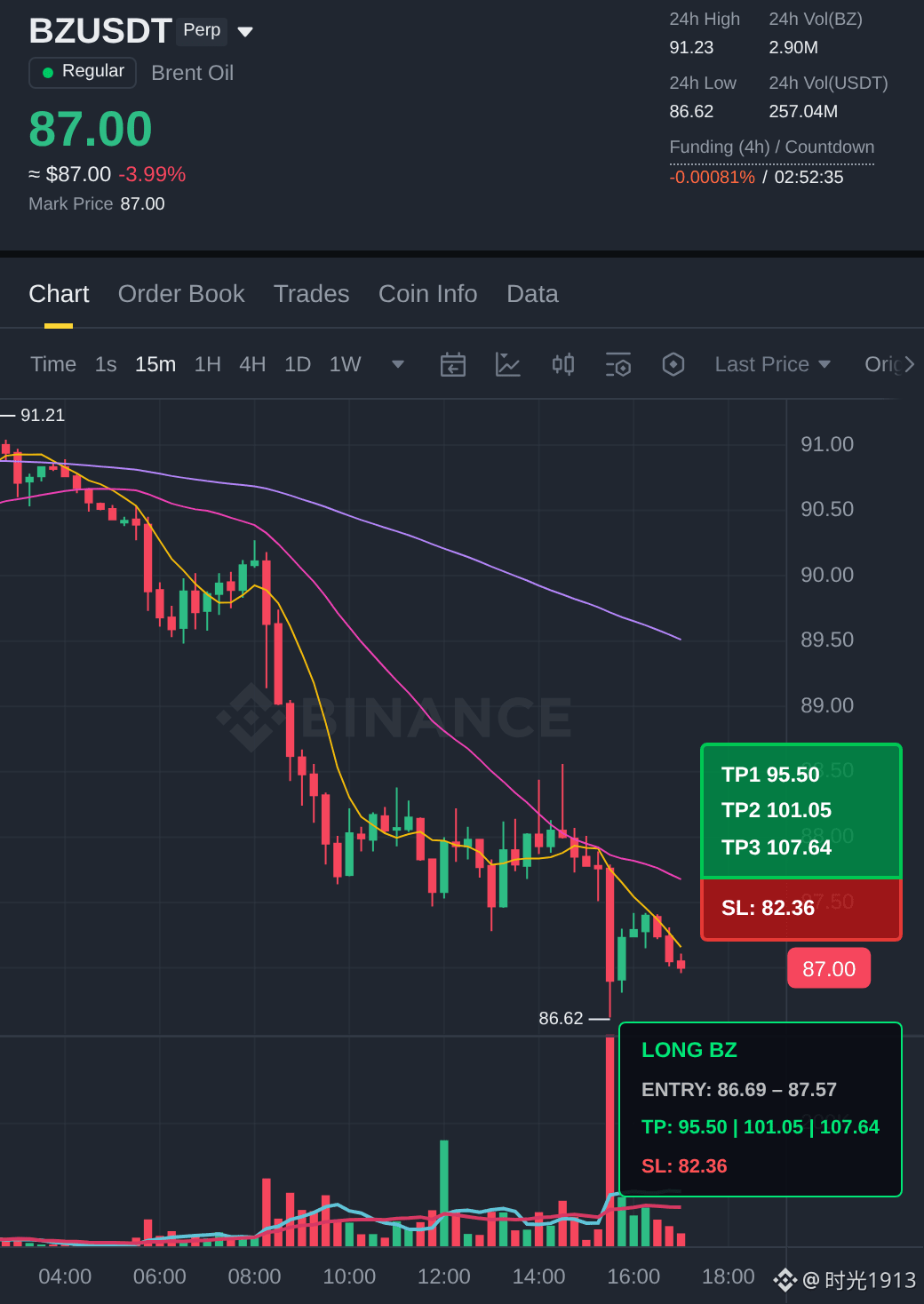Tap the 91.21 high marker on chart
Screen dimensions: 924x1304
point(42,415)
